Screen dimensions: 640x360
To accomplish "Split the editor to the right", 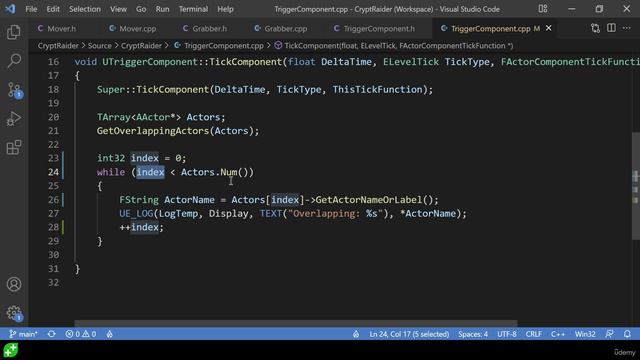I will [x=611, y=28].
